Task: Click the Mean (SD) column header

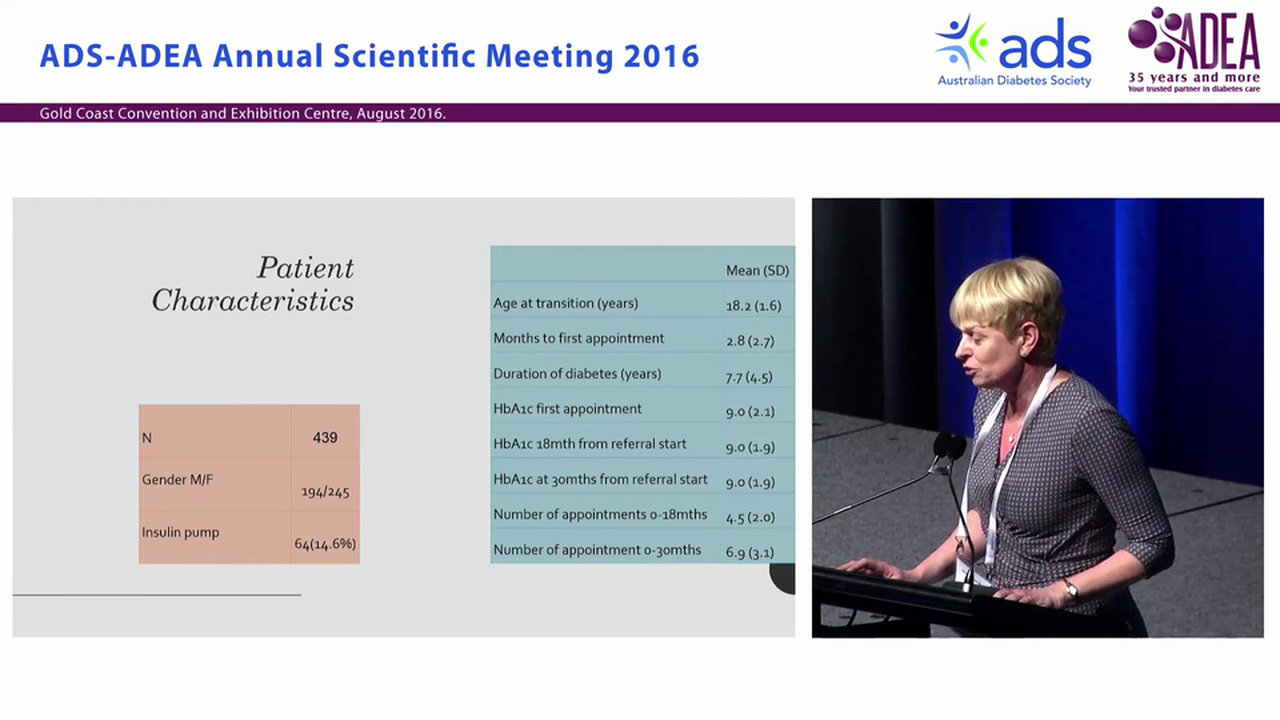Action: click(757, 270)
